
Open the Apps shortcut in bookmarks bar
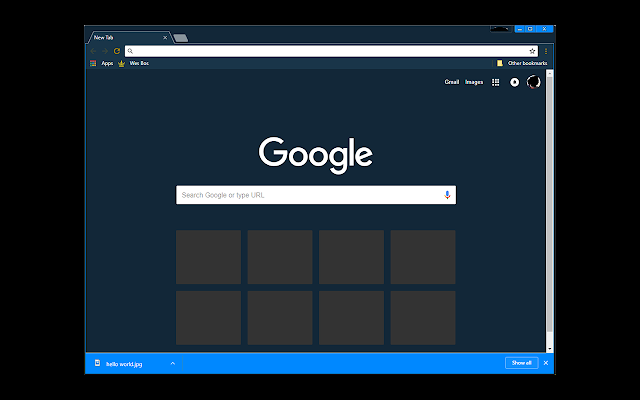102,63
